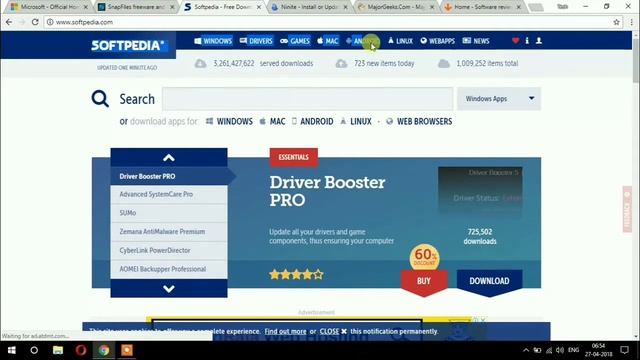Launch Opera from taskbar
This screenshot has width=640, height=360.
81,350
